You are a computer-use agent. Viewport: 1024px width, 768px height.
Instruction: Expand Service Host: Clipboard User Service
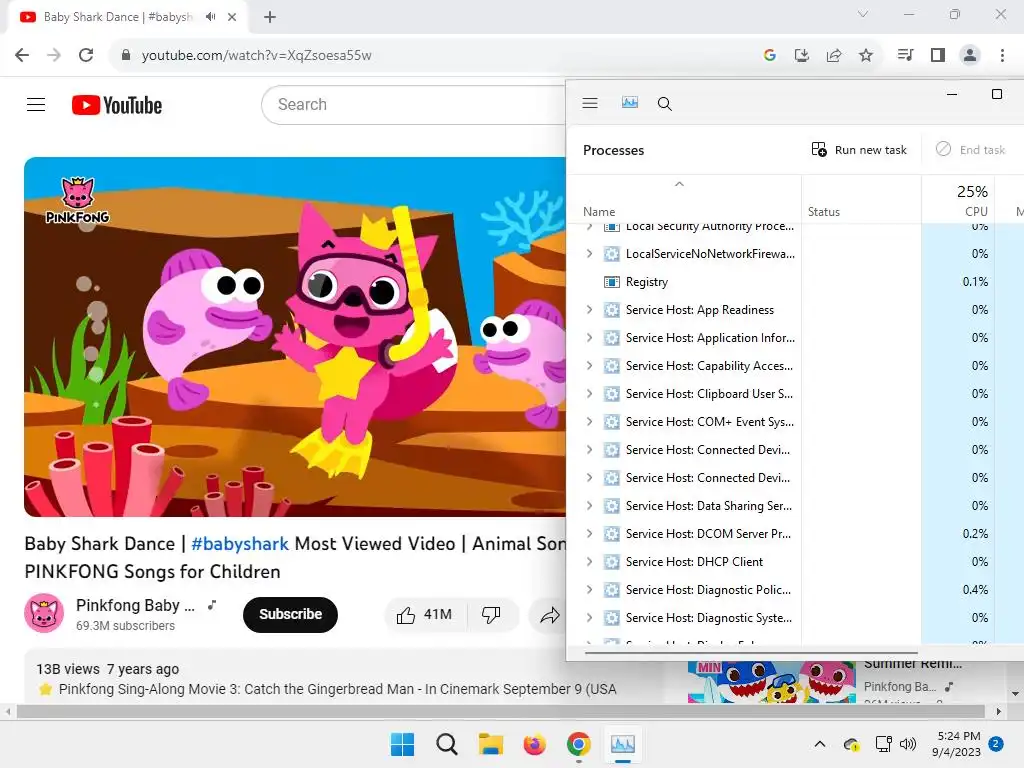point(590,394)
